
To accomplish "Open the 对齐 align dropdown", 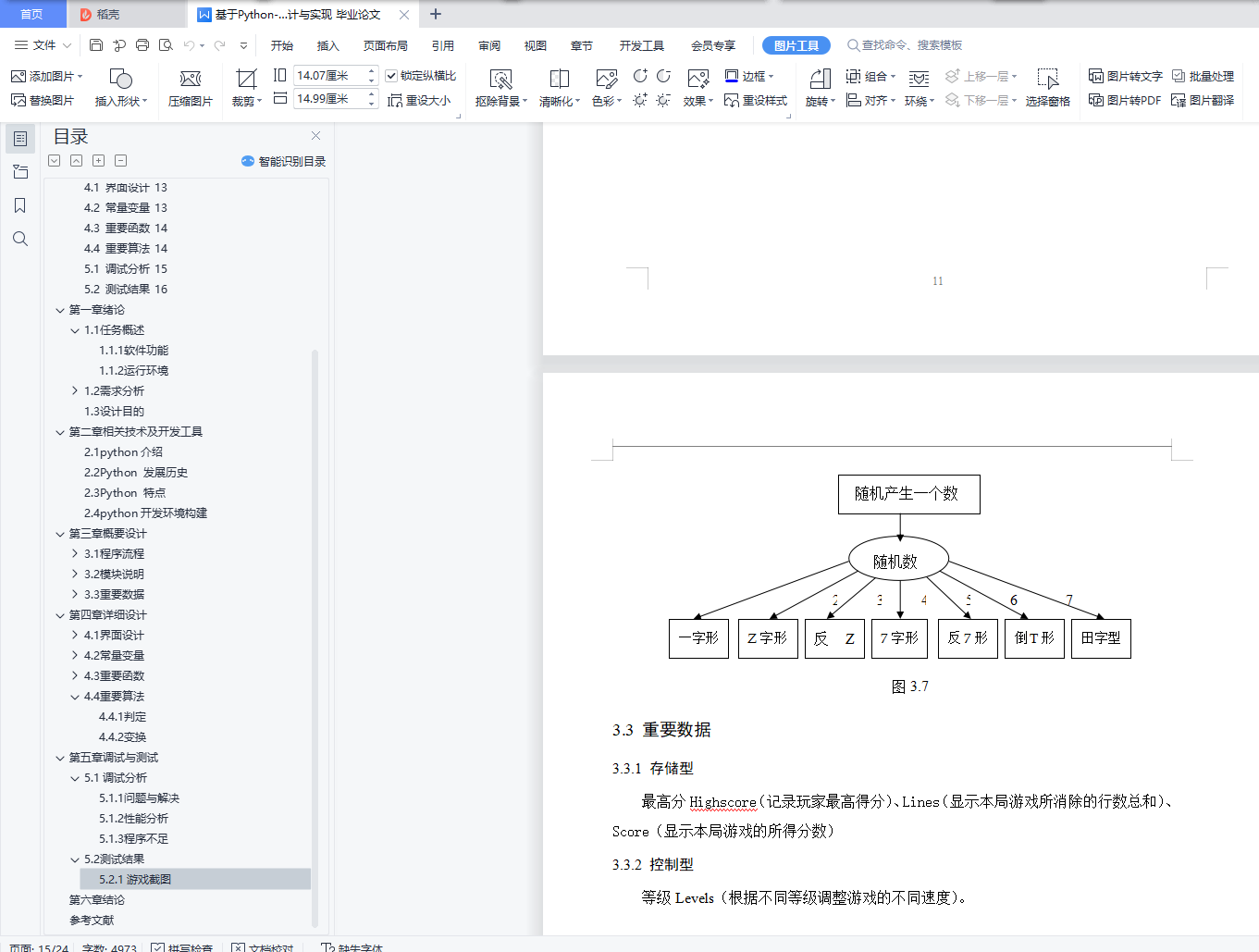I will [x=893, y=100].
